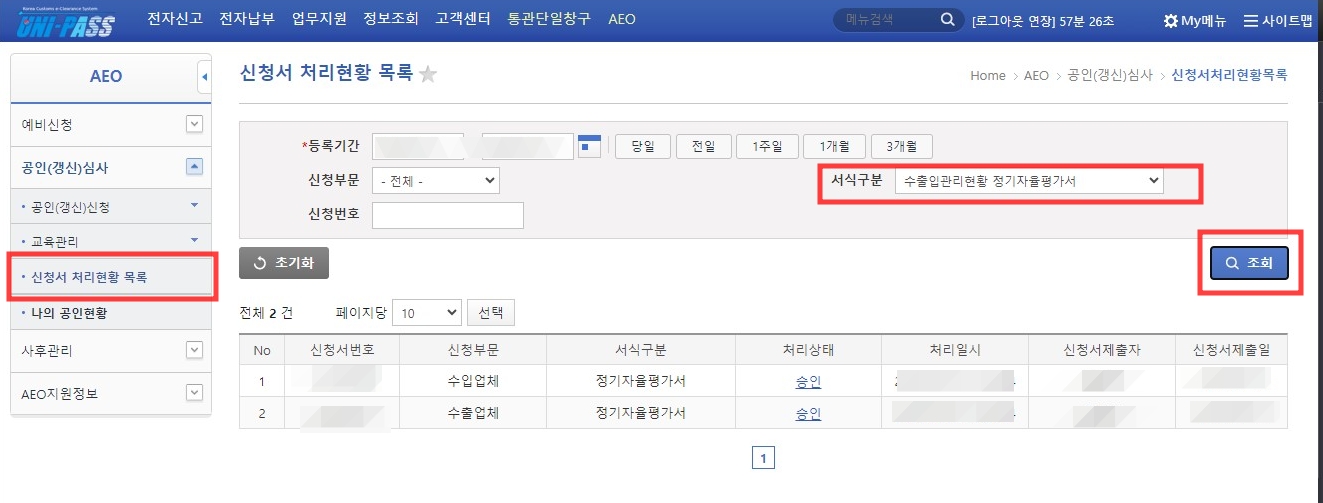Click the 처리상태 column header
This screenshot has width=1323, height=503.
coord(808,350)
